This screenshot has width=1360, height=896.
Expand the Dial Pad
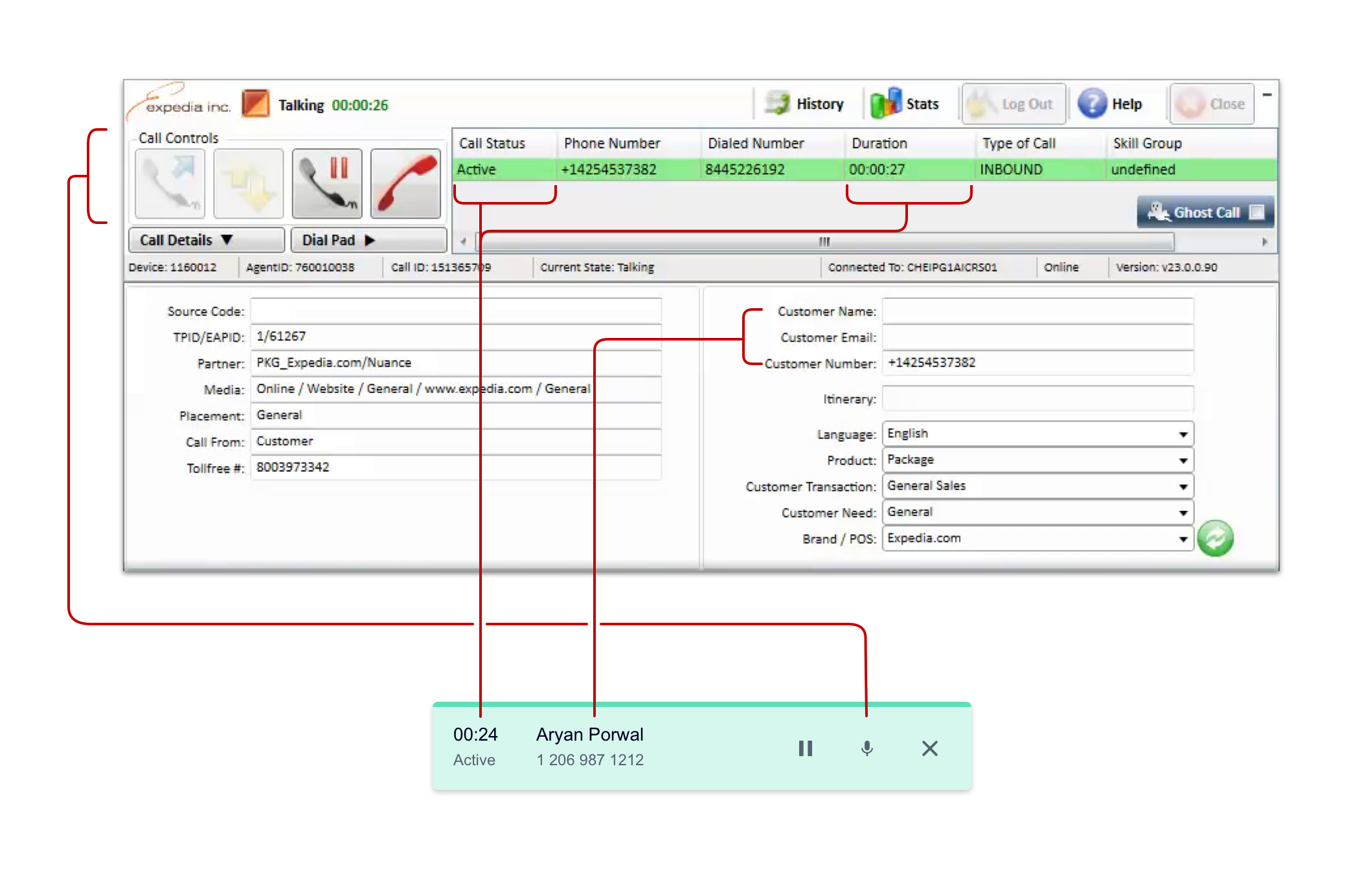pyautogui.click(x=368, y=240)
